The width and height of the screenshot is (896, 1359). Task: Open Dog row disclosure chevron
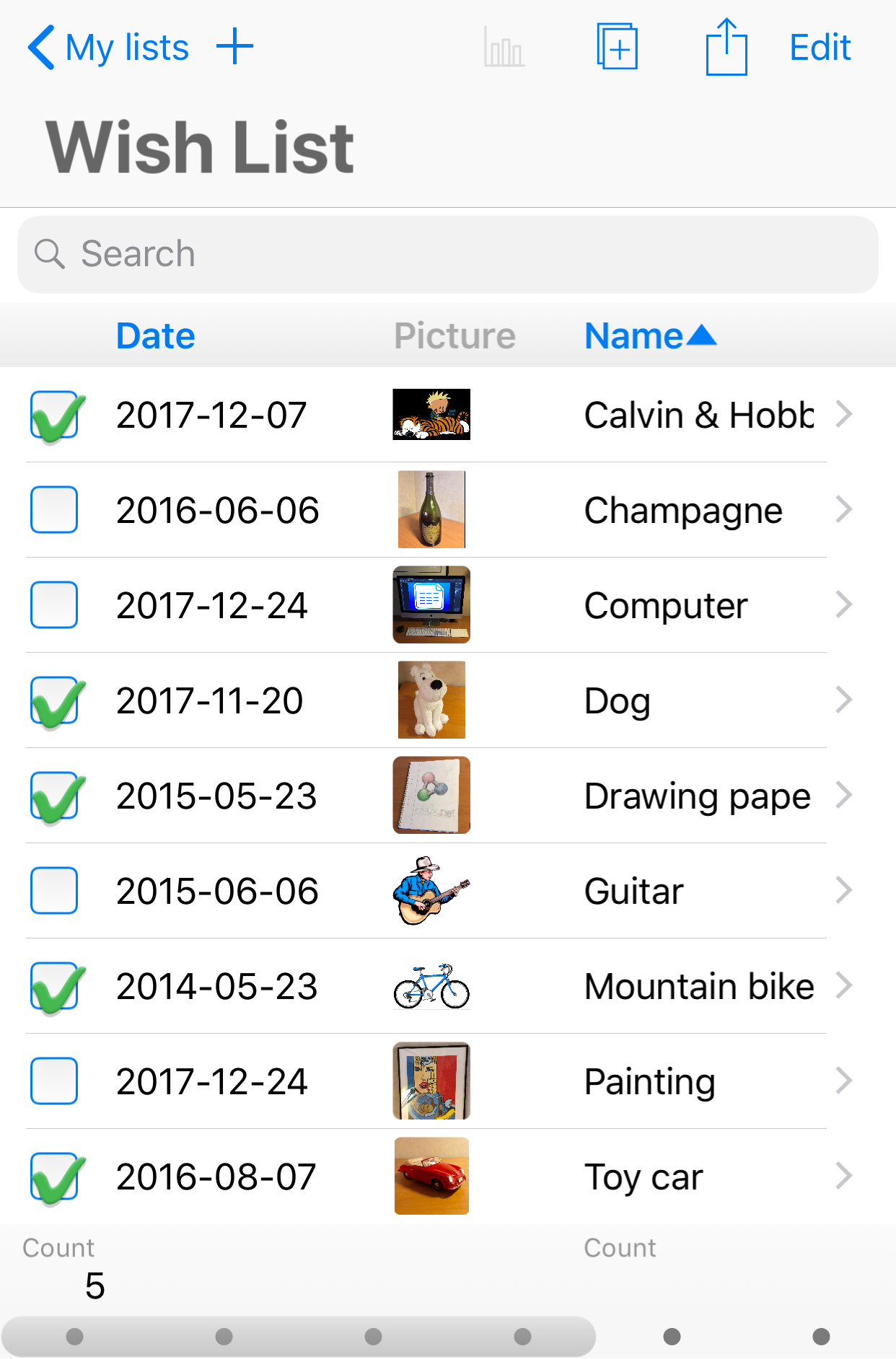843,700
